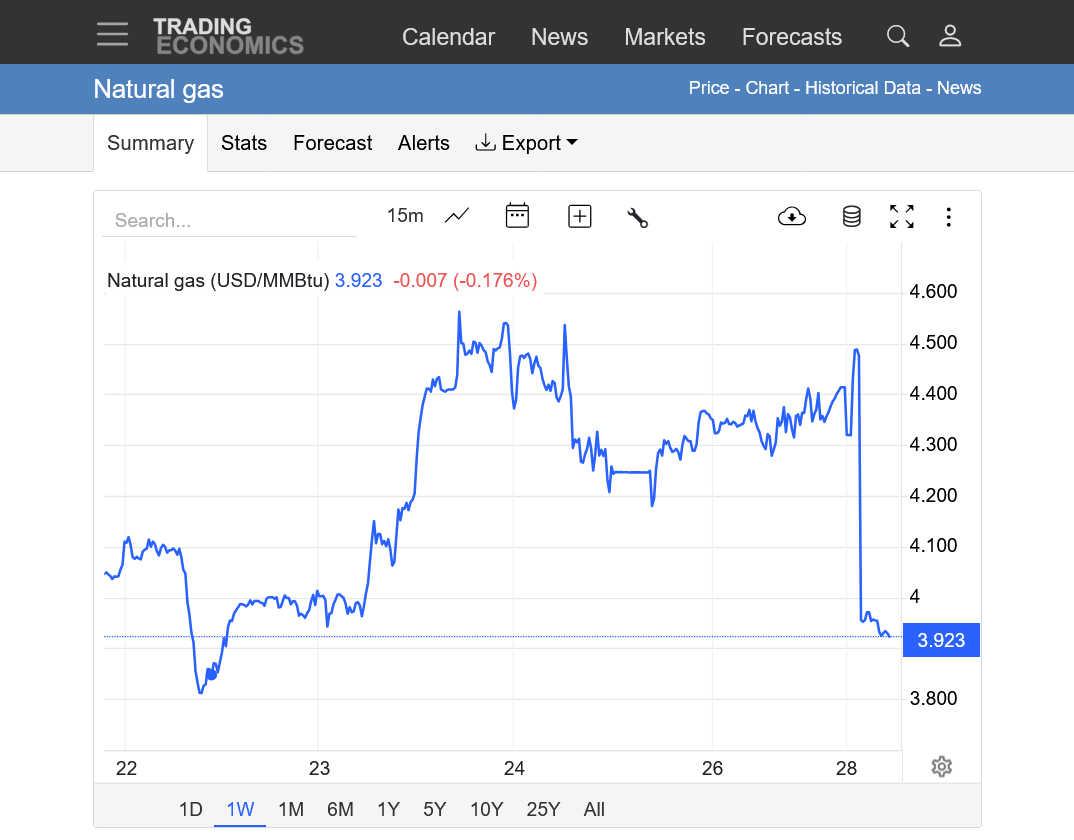The width and height of the screenshot is (1074, 840).
Task: Open chart tools wrench icon
Action: tap(638, 217)
